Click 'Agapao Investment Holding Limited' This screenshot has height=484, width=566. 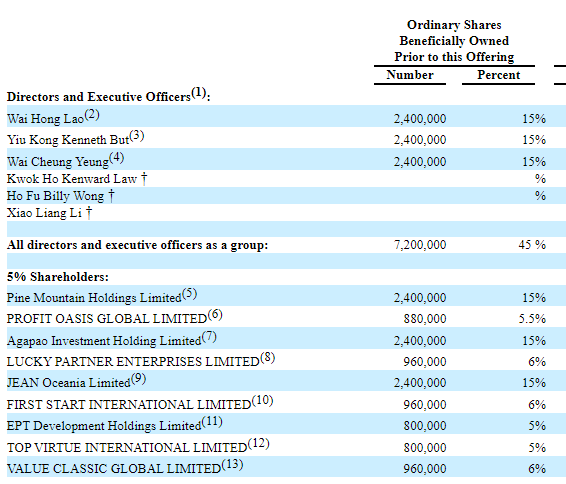pyautogui.click(x=104, y=341)
